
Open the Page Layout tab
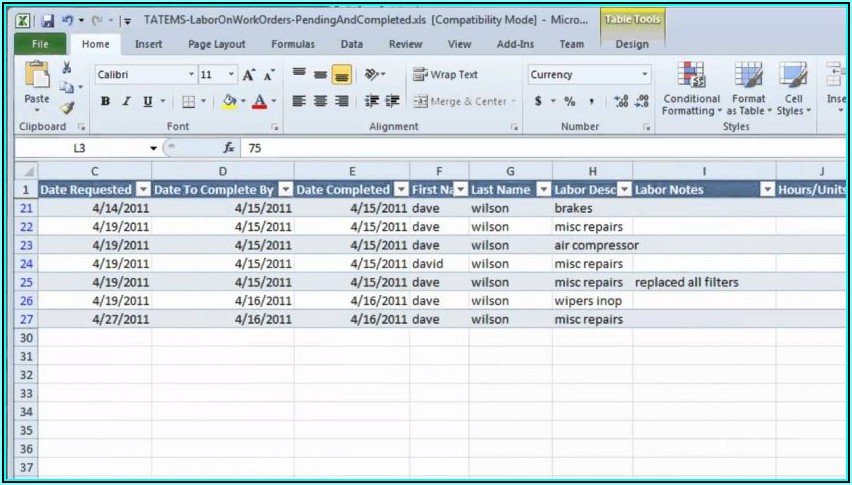(x=216, y=44)
